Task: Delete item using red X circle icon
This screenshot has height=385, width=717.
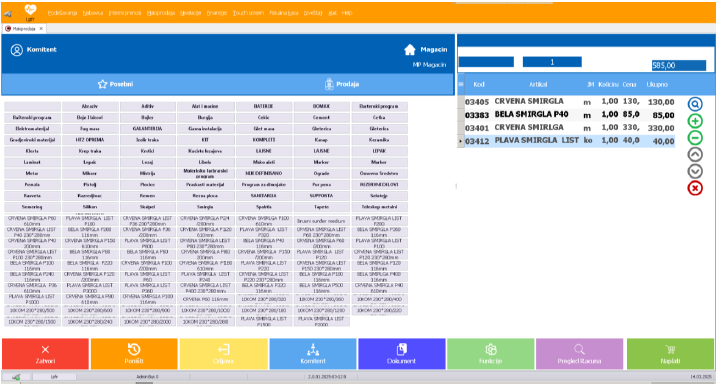Action: tap(695, 188)
